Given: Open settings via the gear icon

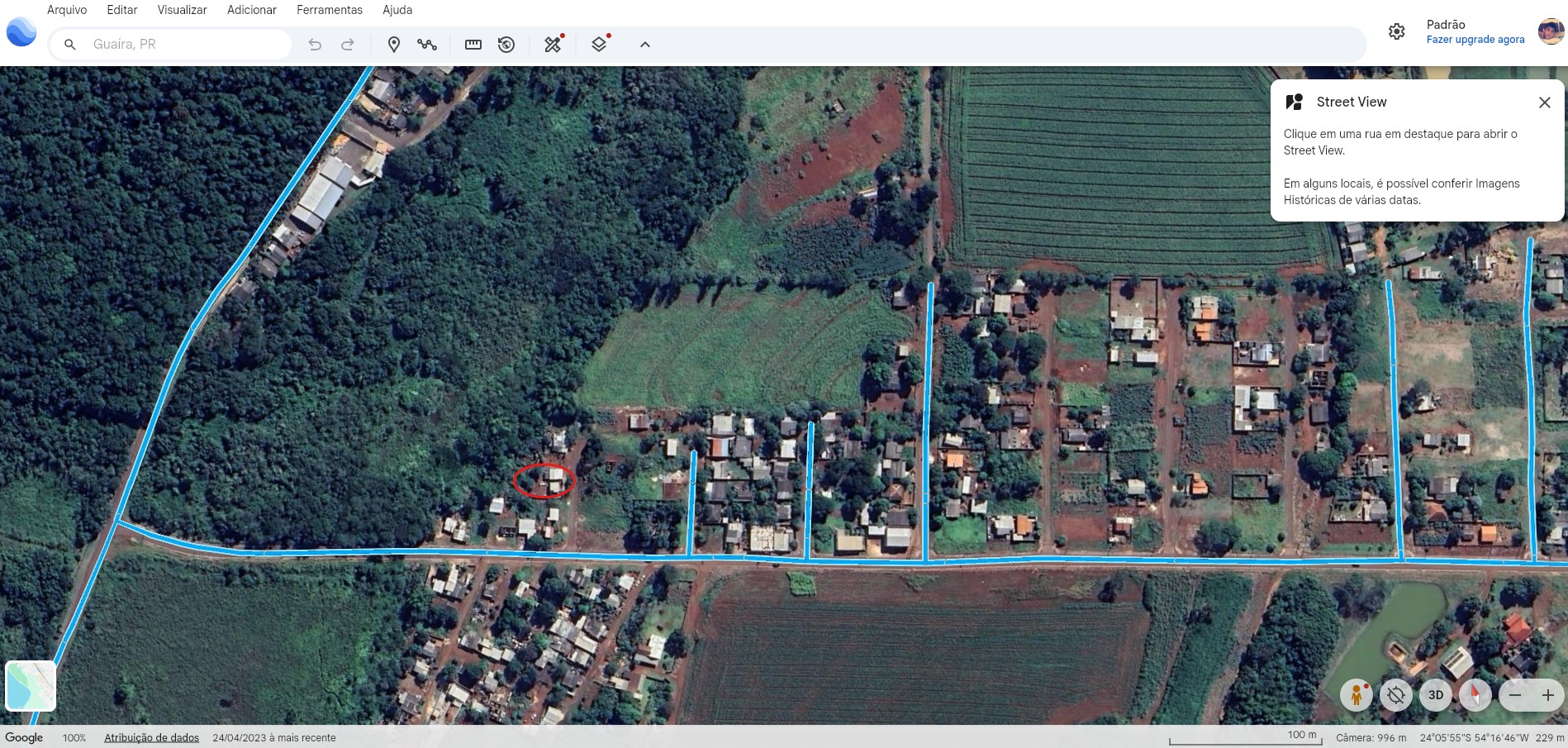Looking at the screenshot, I should coord(1396,31).
